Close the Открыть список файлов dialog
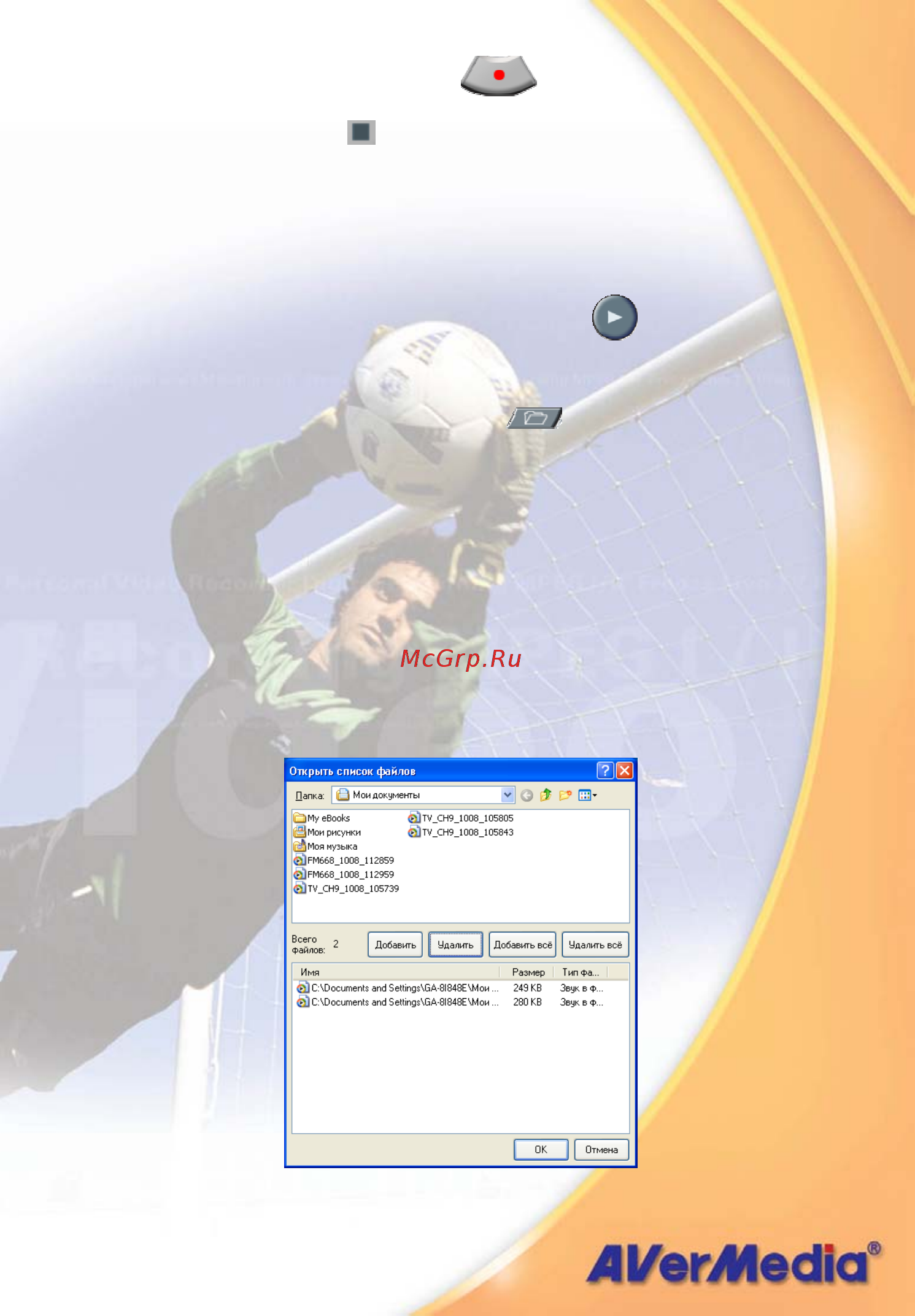This screenshot has width=915, height=1316. tap(624, 771)
